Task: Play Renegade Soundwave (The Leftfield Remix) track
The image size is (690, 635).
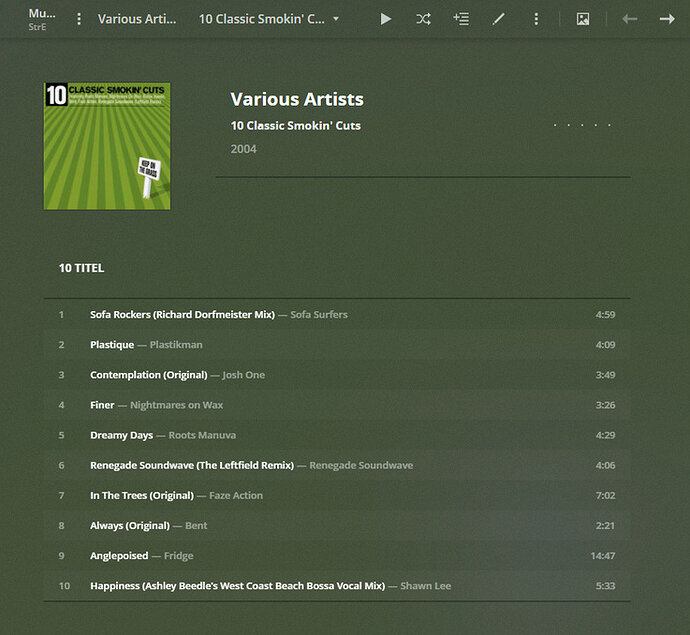Action: [192, 465]
